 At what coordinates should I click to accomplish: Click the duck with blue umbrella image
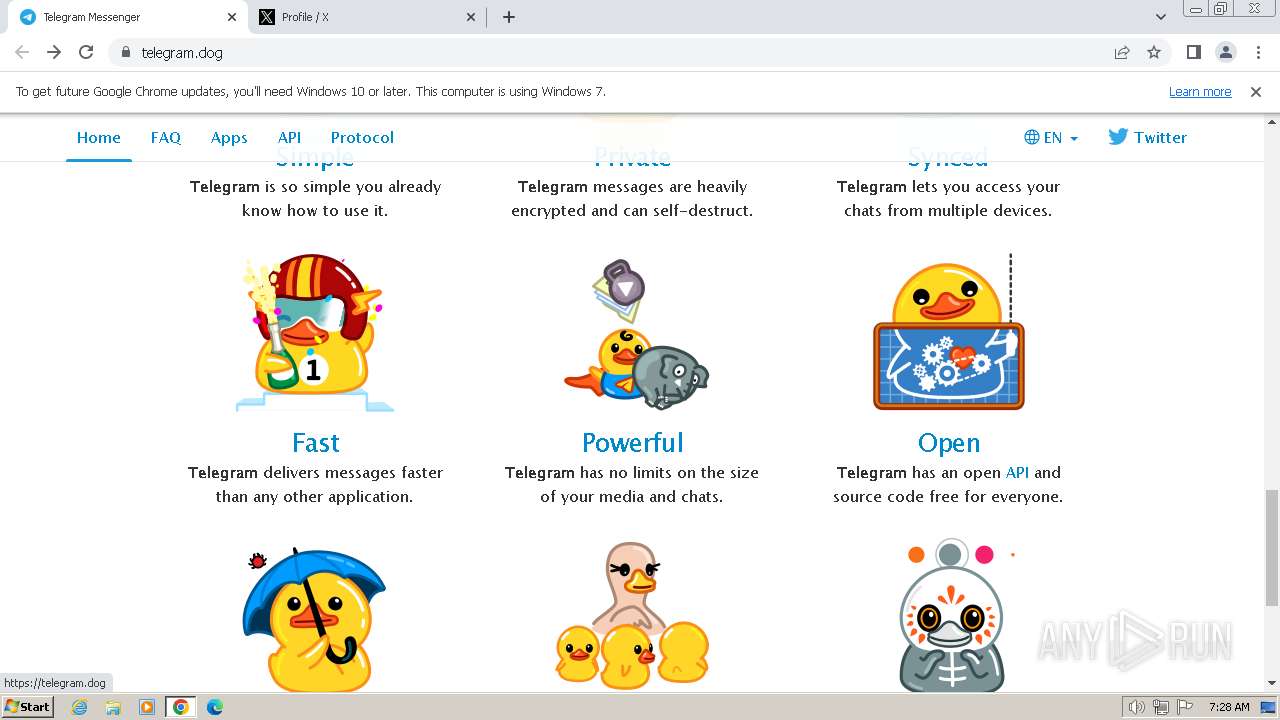[314, 618]
